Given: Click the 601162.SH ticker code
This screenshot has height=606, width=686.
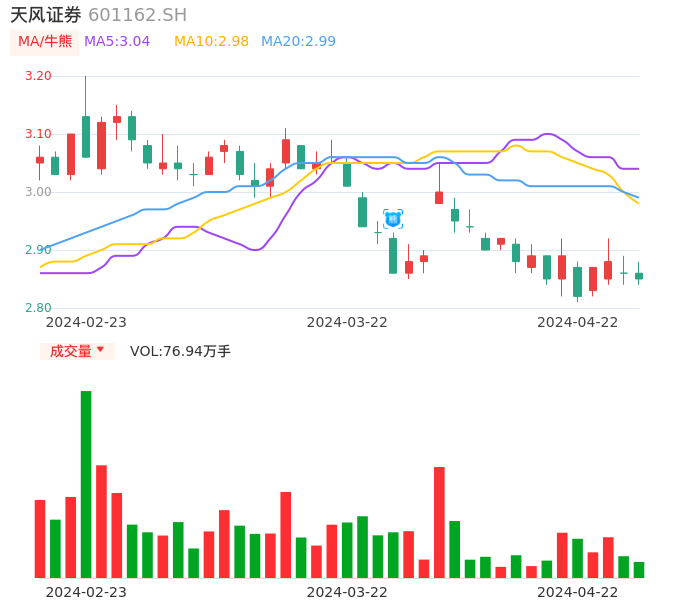Looking at the screenshot, I should pos(137,15).
